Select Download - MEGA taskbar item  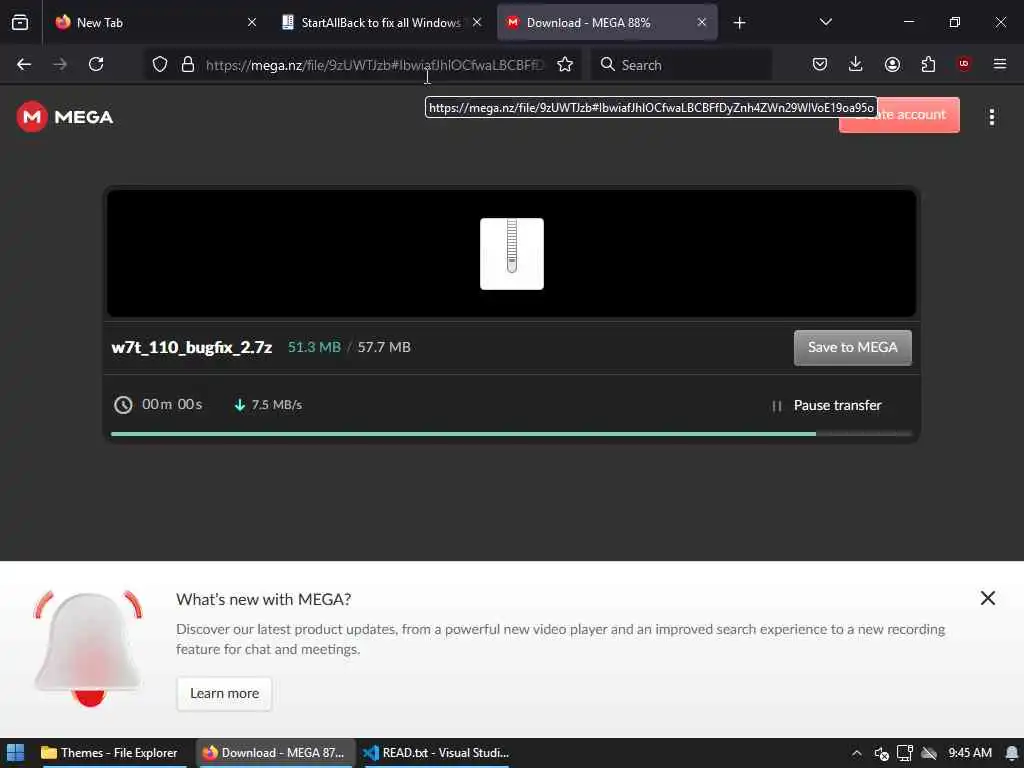(274, 753)
